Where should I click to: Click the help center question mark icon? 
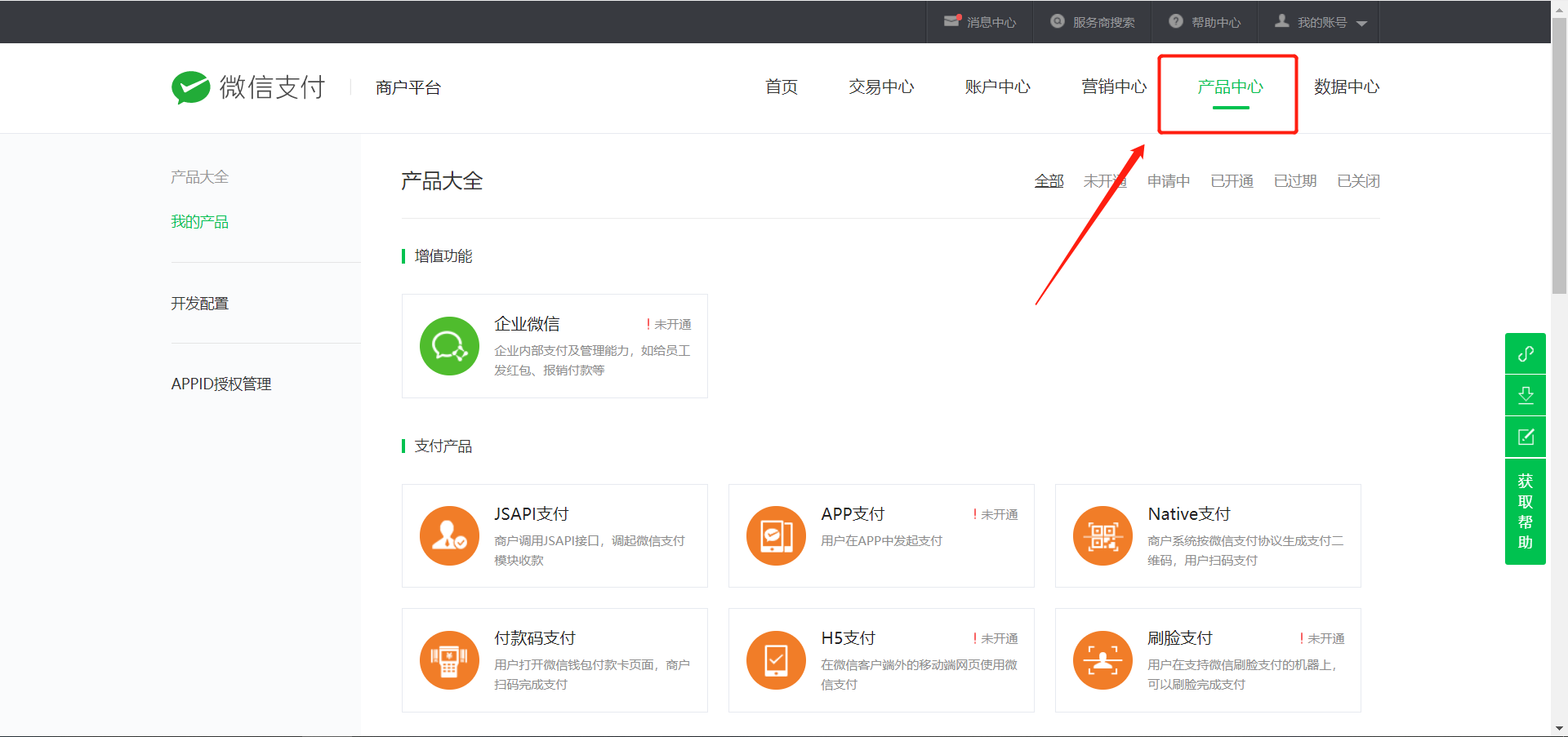tap(1176, 21)
